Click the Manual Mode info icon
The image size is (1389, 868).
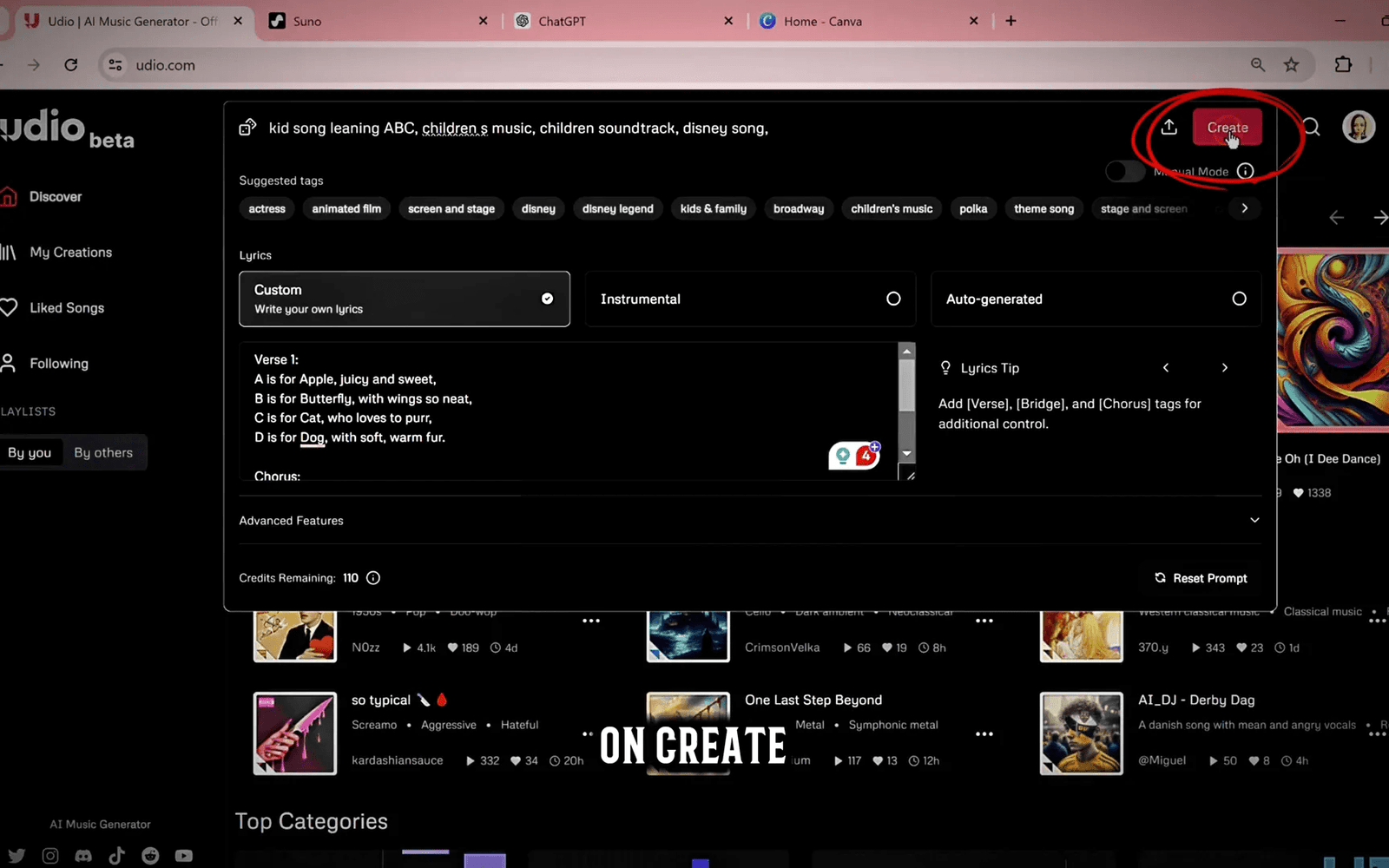(x=1246, y=171)
